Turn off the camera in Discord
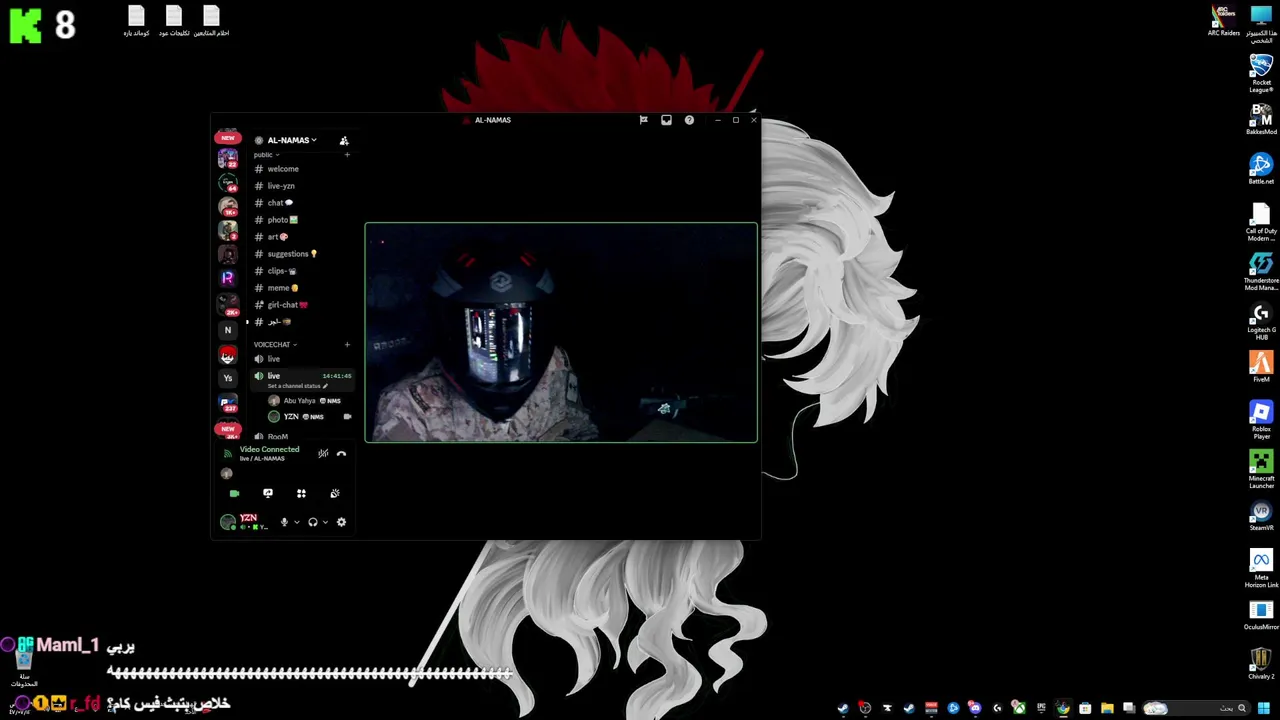1280x720 pixels. click(234, 493)
